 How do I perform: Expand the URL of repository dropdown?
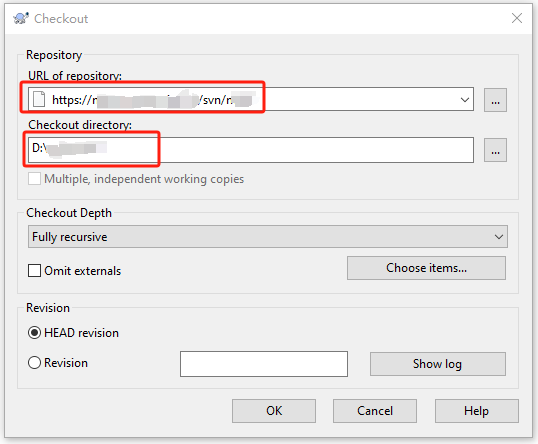pos(465,100)
